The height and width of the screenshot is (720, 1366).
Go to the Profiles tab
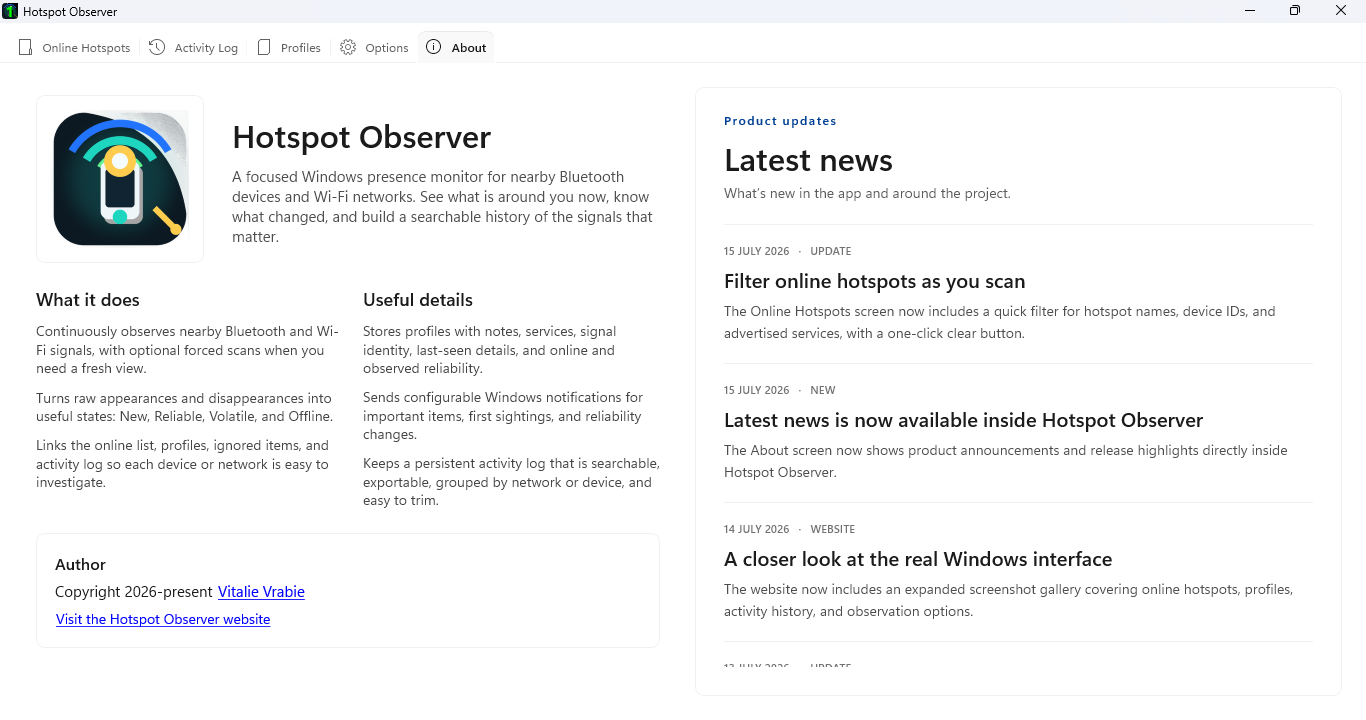click(289, 47)
